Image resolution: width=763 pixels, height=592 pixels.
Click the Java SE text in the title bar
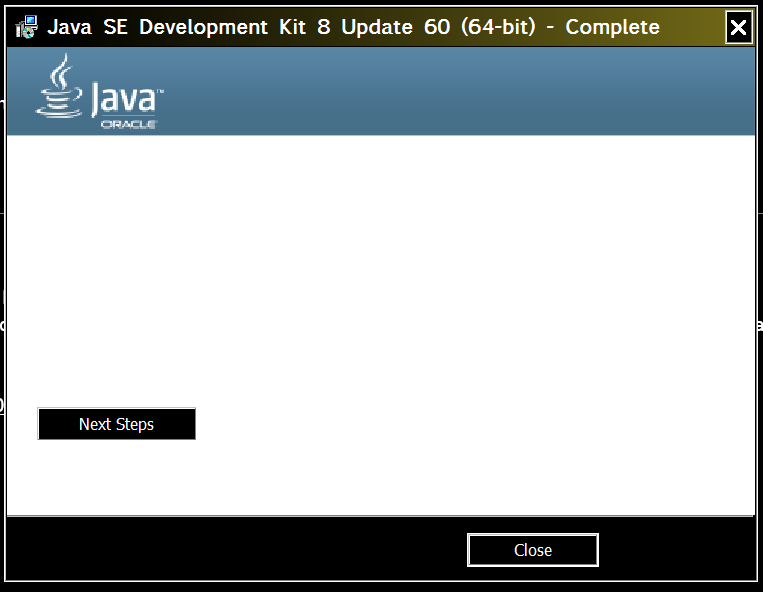click(89, 27)
